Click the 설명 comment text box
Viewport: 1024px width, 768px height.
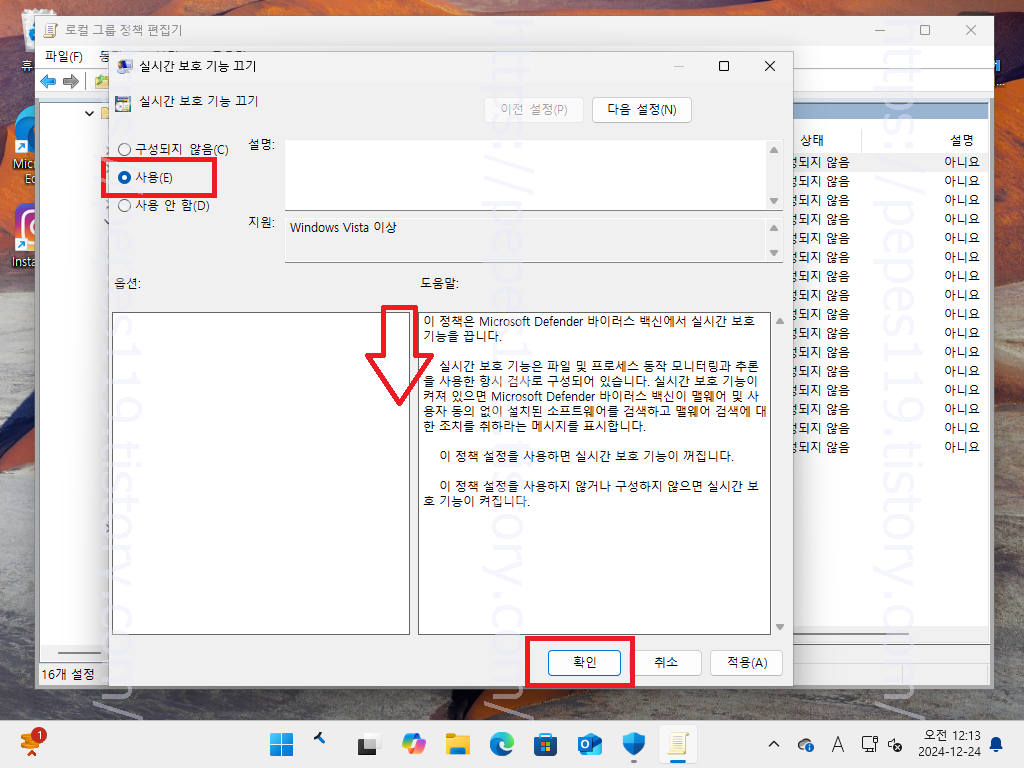coord(526,175)
